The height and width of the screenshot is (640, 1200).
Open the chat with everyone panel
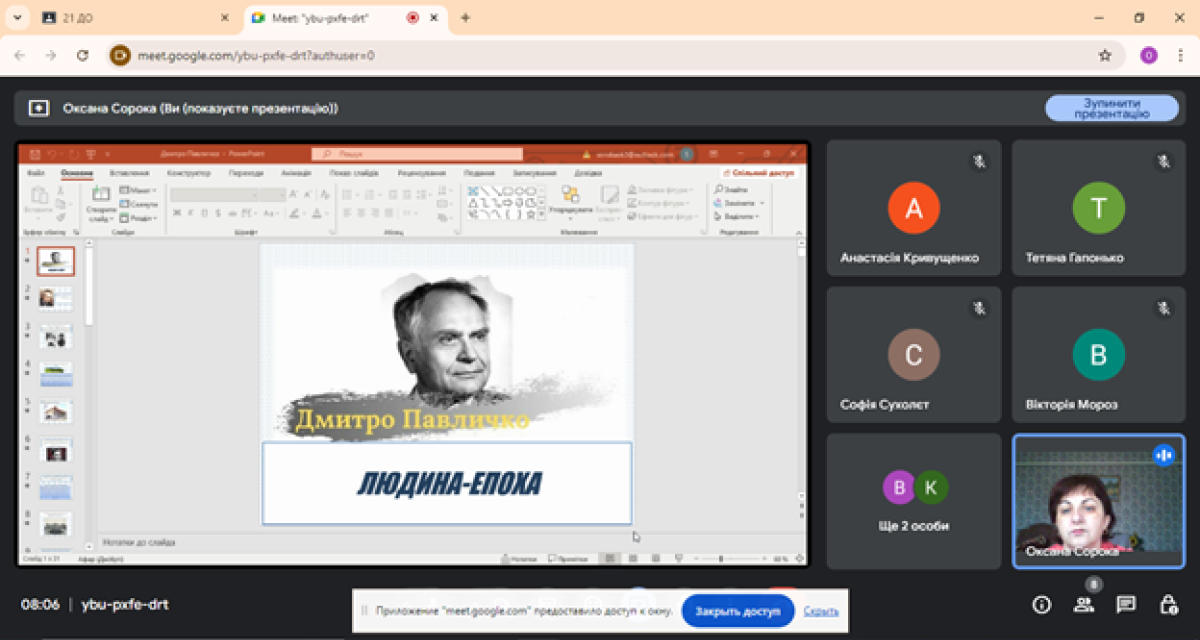tap(1126, 604)
